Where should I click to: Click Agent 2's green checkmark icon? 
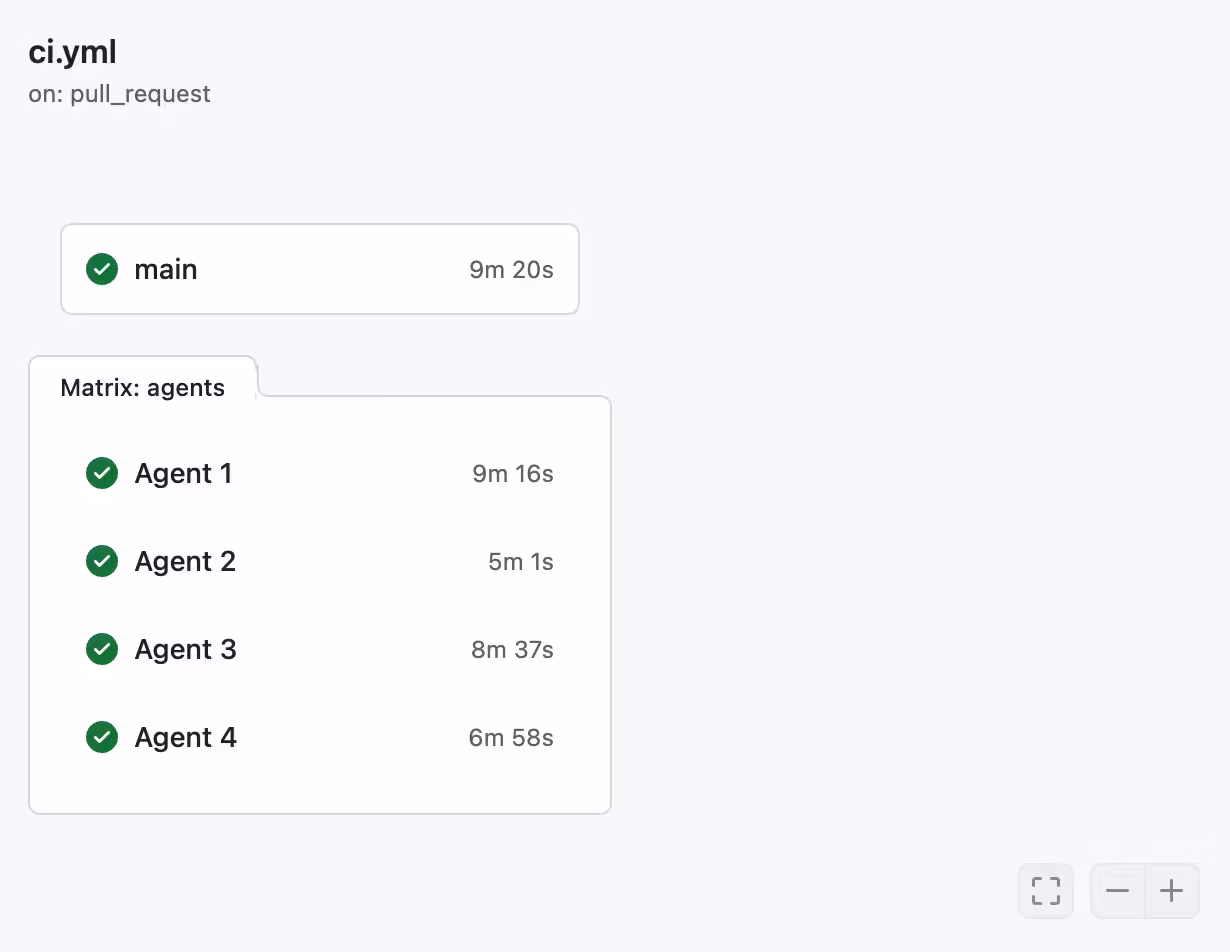tap(101, 561)
